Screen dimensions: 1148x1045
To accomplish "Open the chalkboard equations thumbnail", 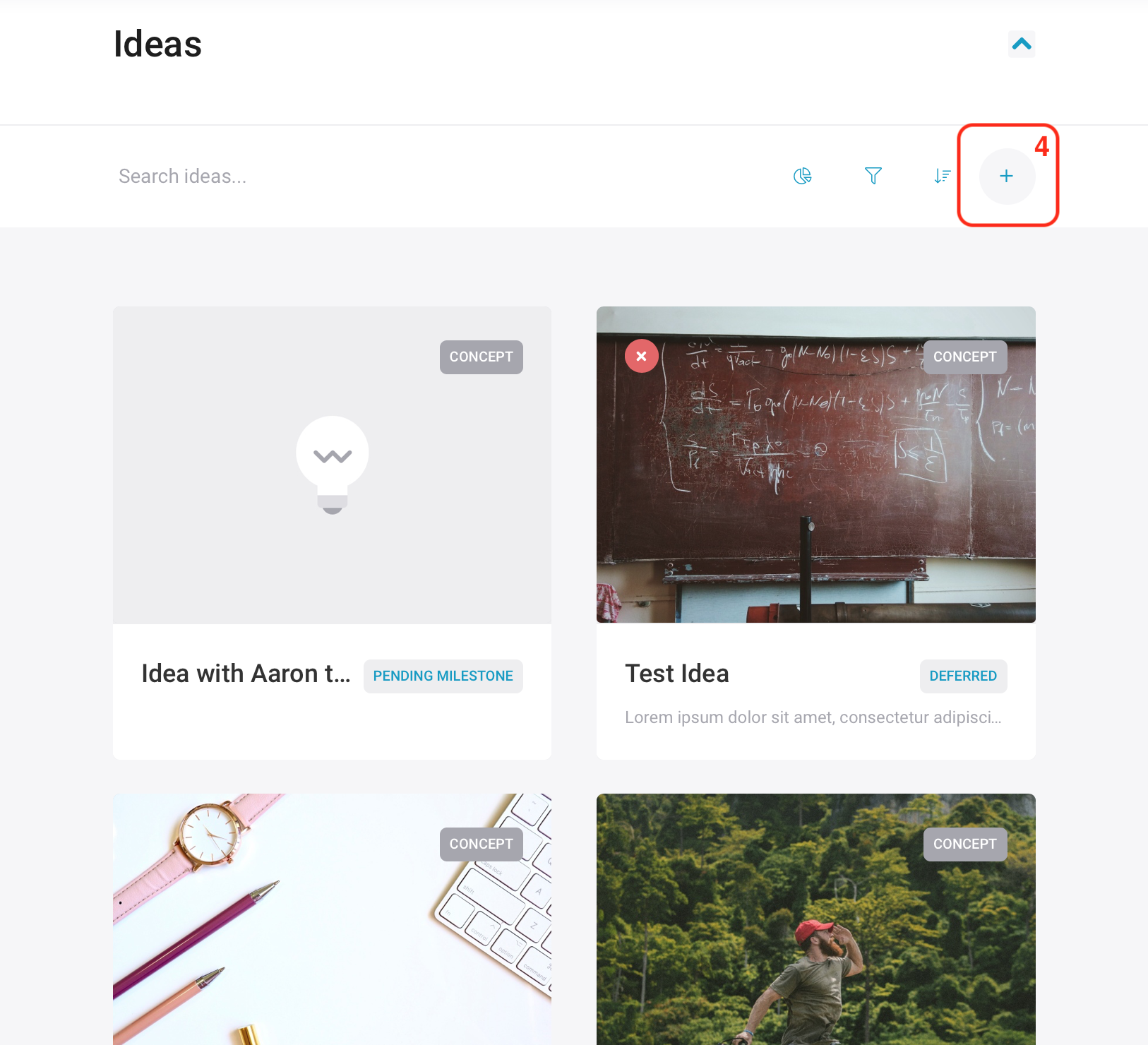I will (x=816, y=465).
